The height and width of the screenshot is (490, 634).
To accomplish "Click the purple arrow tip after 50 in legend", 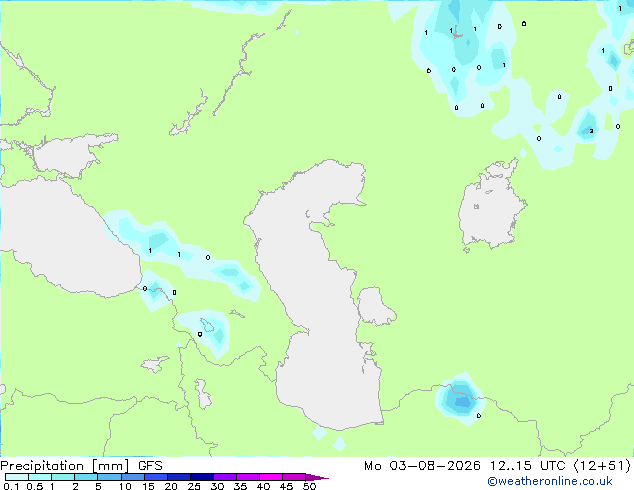I will click(x=317, y=477).
